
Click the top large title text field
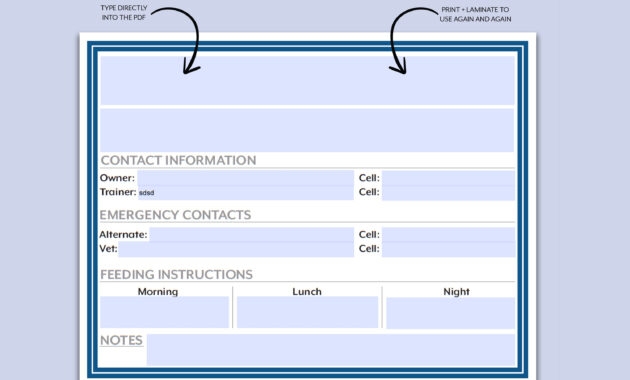[307, 80]
